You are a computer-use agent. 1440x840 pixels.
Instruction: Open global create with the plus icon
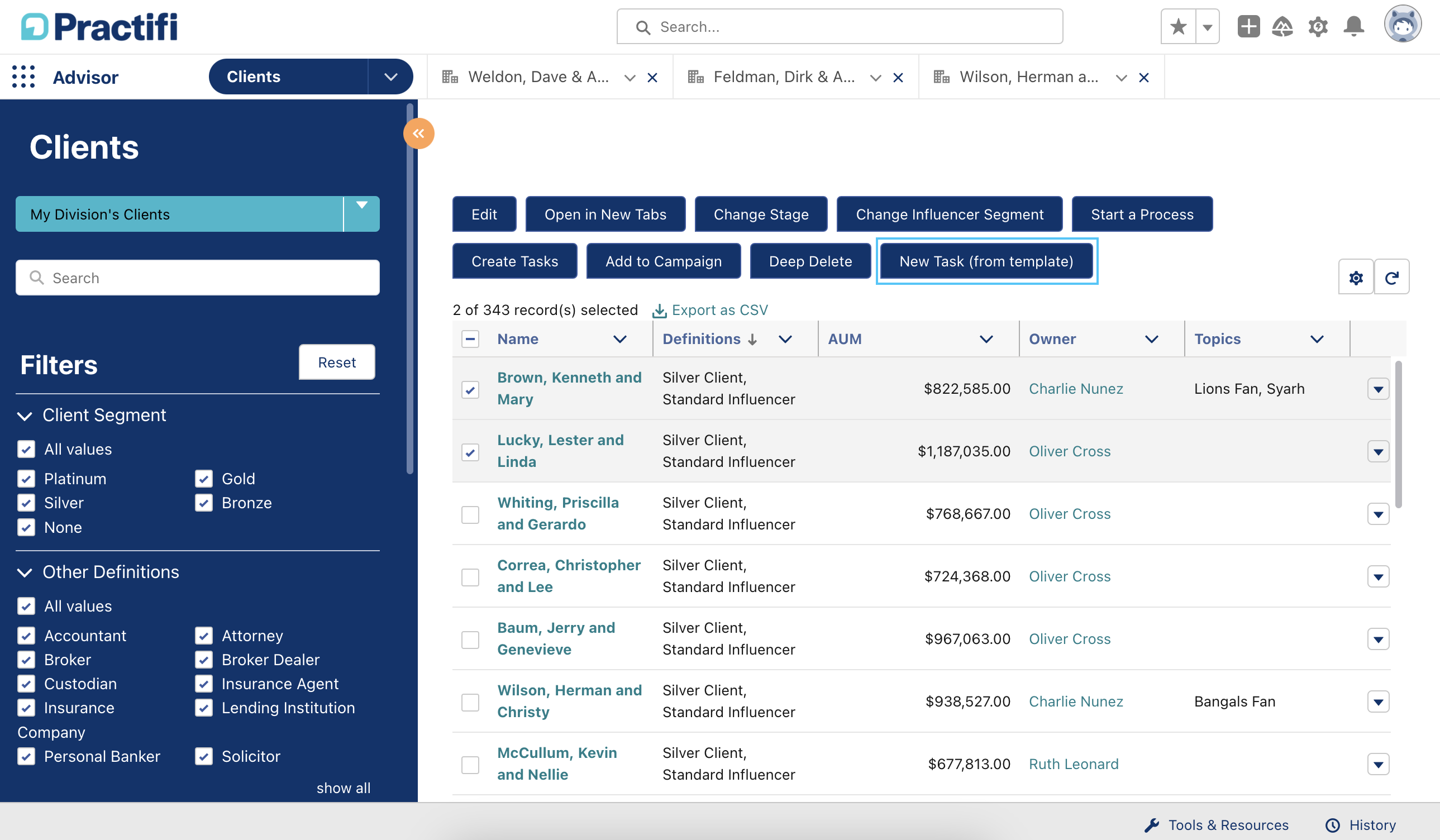tap(1248, 26)
